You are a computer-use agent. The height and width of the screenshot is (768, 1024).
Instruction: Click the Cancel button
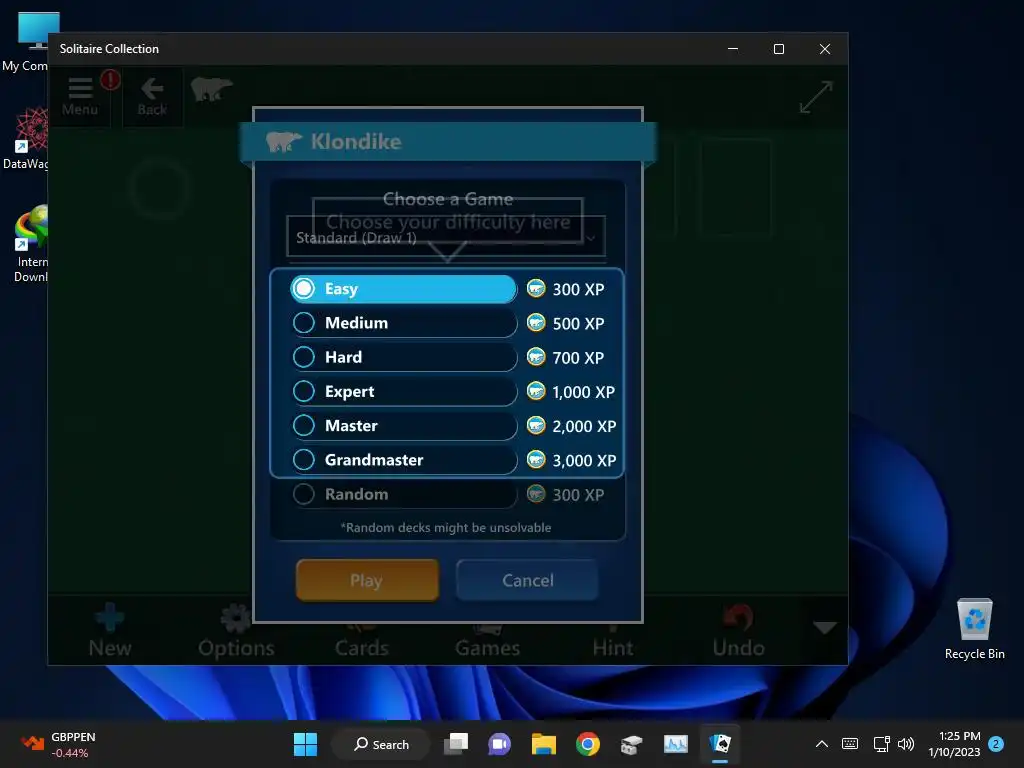coord(527,580)
